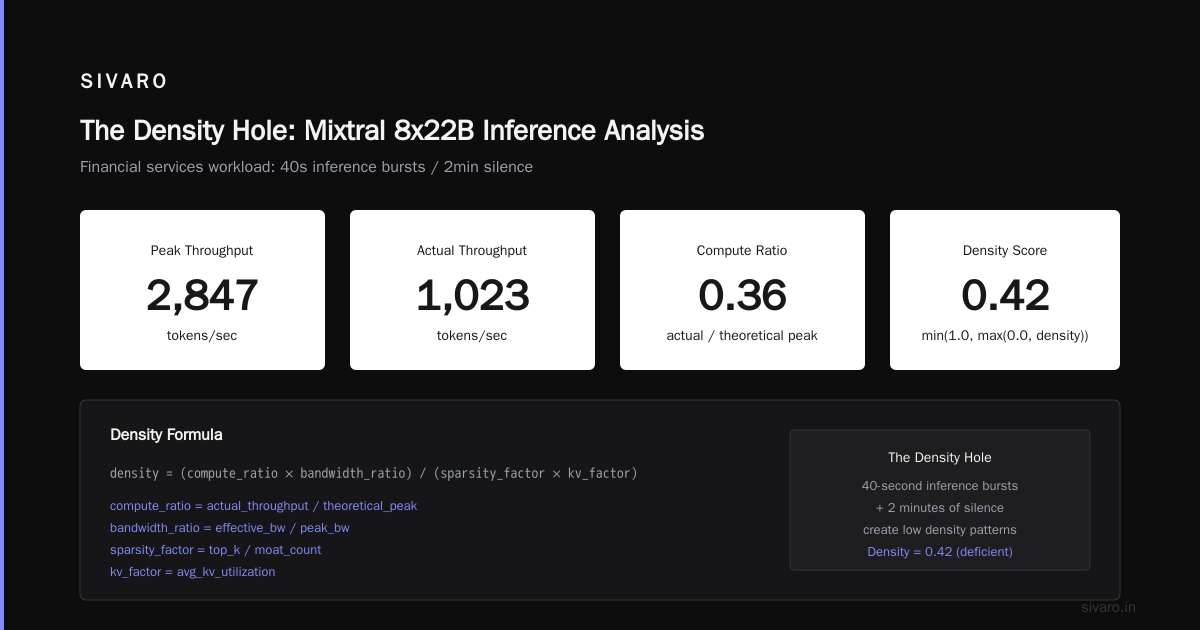Image resolution: width=1200 pixels, height=630 pixels.
Task: Click the sivaro.in watermark link
Action: 1109,607
